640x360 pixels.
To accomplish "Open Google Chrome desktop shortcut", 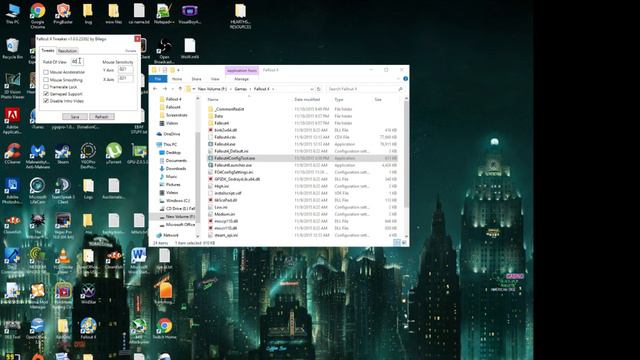I will point(38,15).
